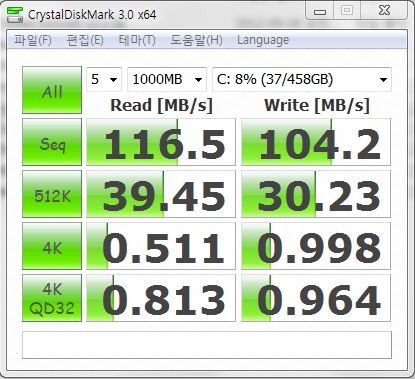Open the 1000MB test size dropdown
415x379 pixels.
167,79
